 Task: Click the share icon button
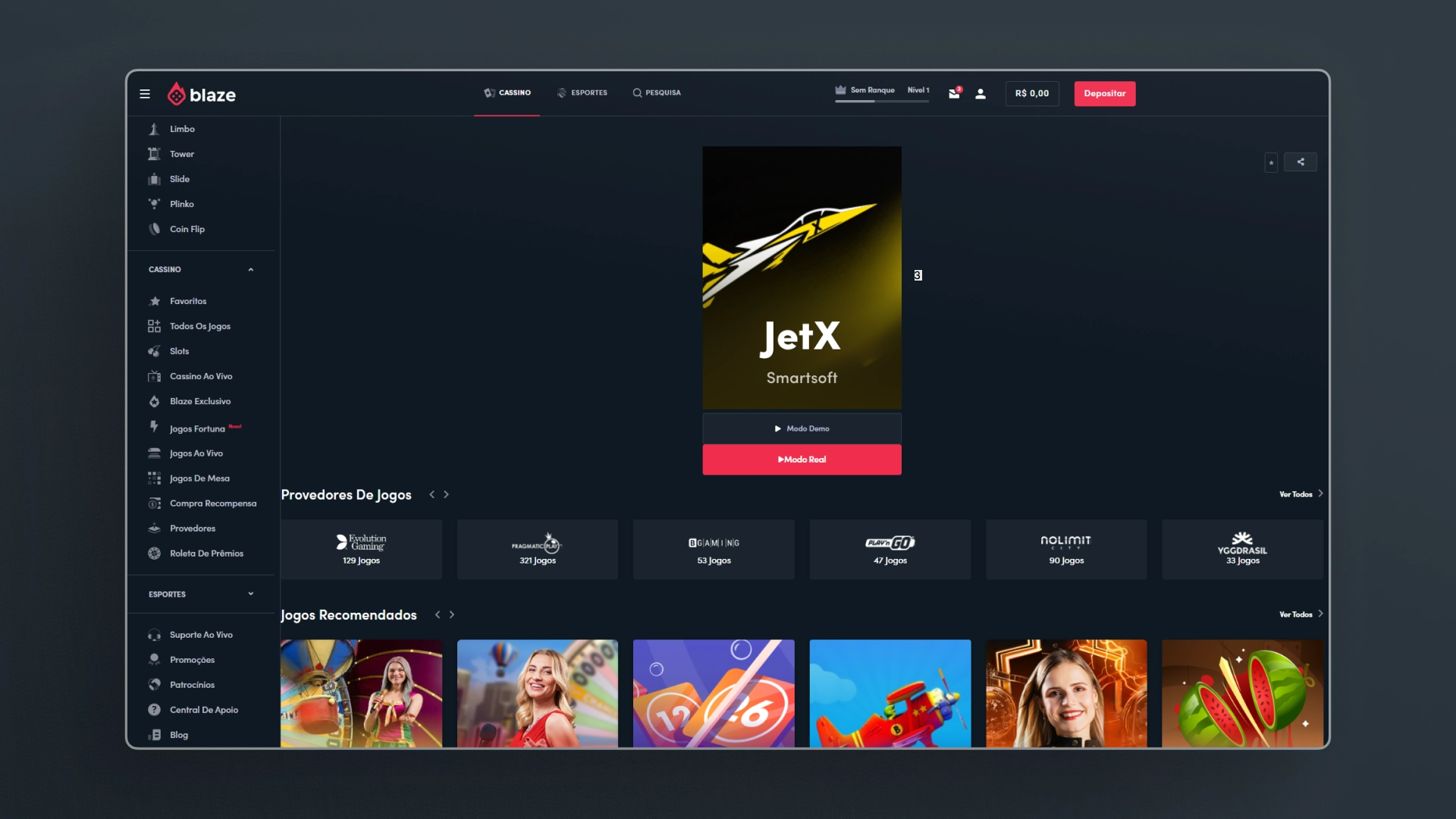(1301, 162)
